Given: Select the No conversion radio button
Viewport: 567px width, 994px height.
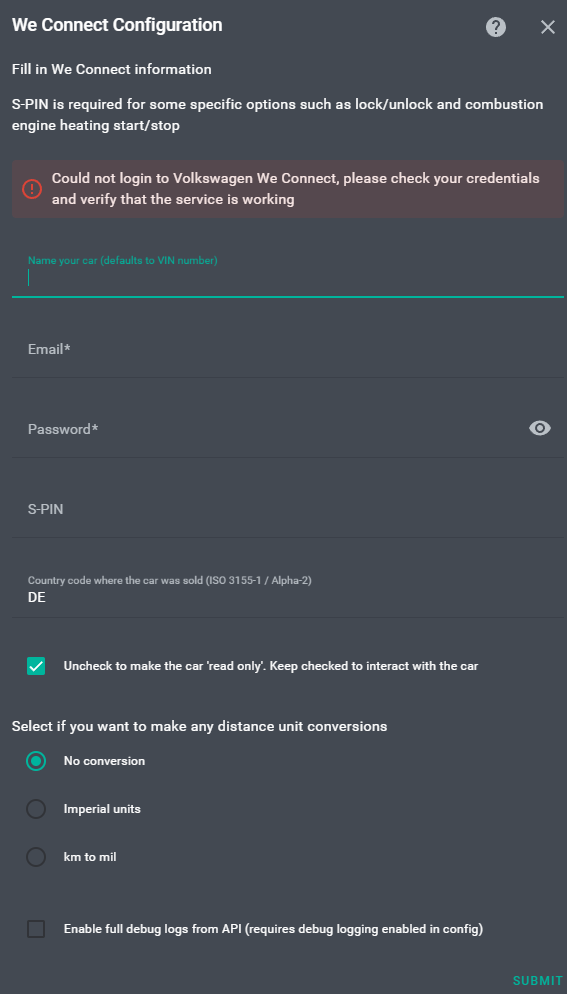Looking at the screenshot, I should tap(36, 761).
